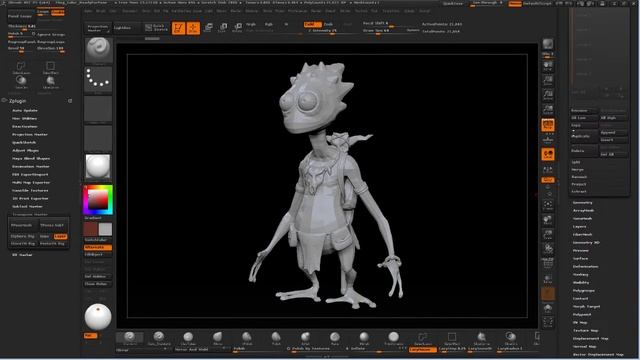Image resolution: width=640 pixels, height=360 pixels.
Task: Toggle Local symmetry button on right shelf
Action: (x=548, y=154)
